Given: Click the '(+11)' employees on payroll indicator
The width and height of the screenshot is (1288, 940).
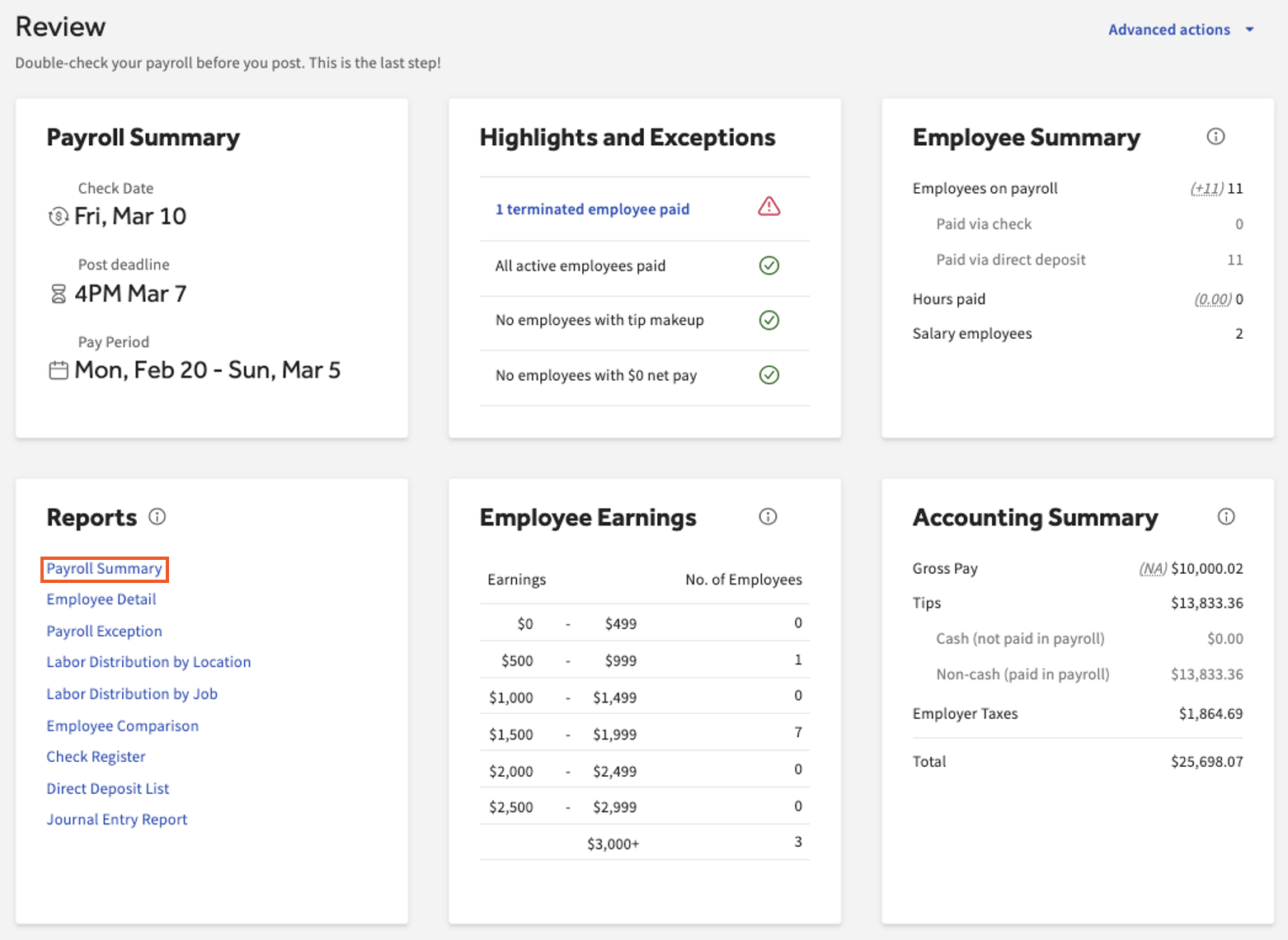Looking at the screenshot, I should coord(1205,188).
